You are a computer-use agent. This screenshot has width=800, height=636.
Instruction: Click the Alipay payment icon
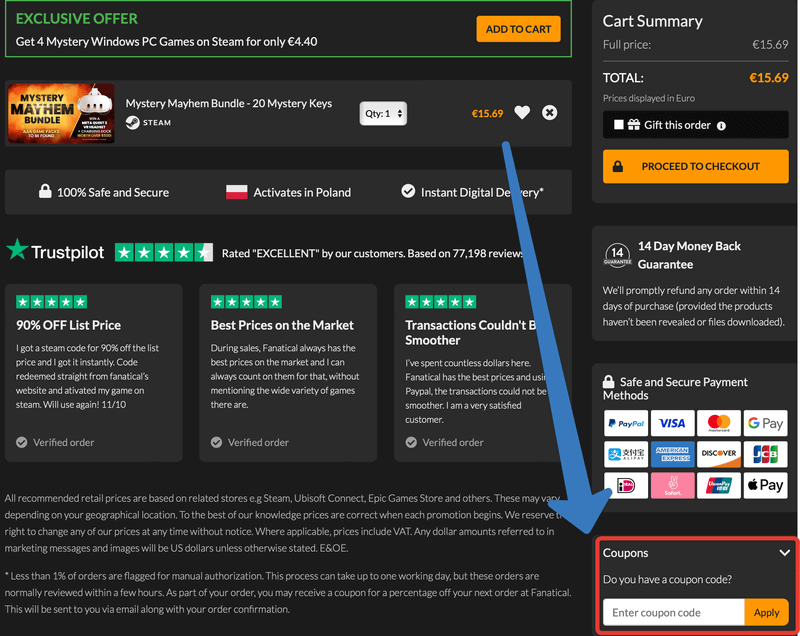[x=626, y=454]
